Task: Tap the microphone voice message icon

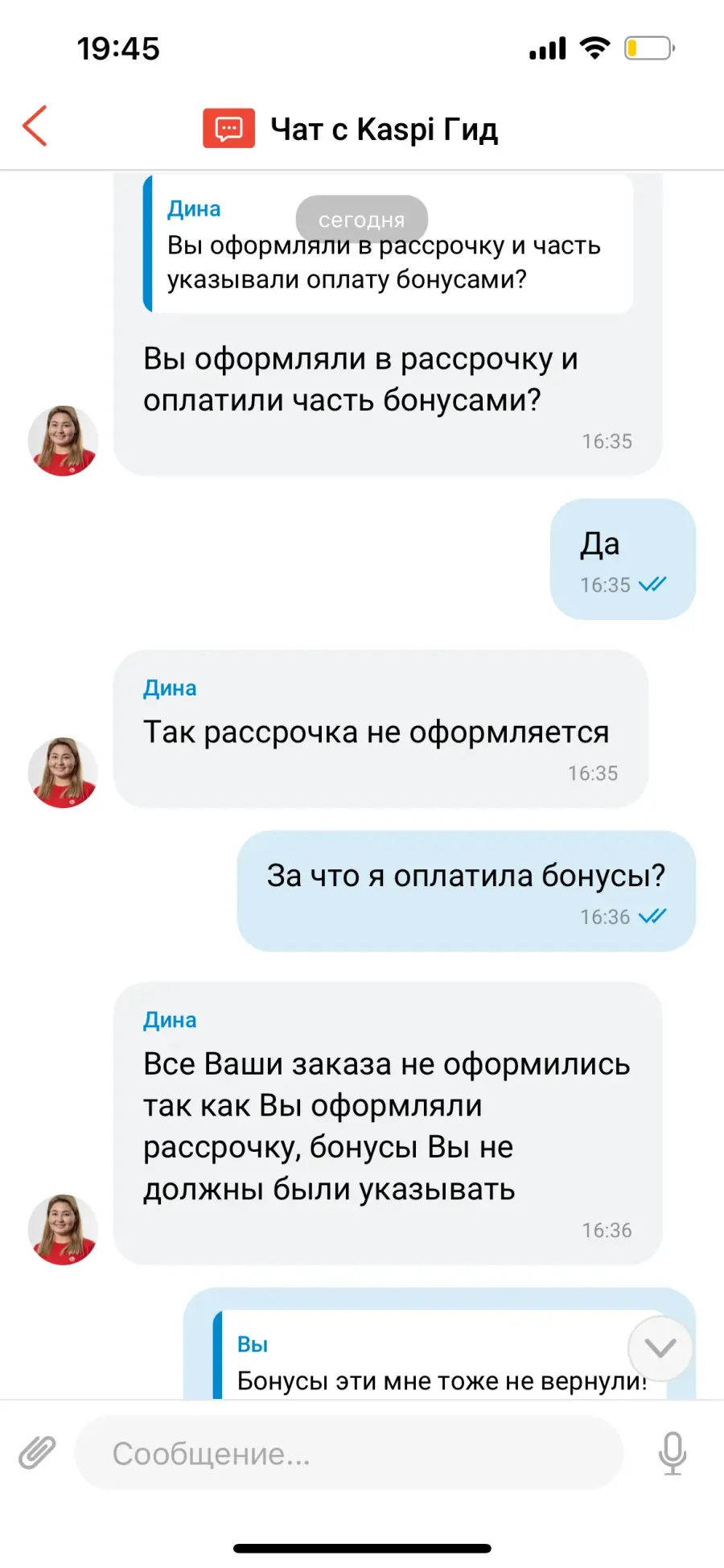Action: point(673,1453)
